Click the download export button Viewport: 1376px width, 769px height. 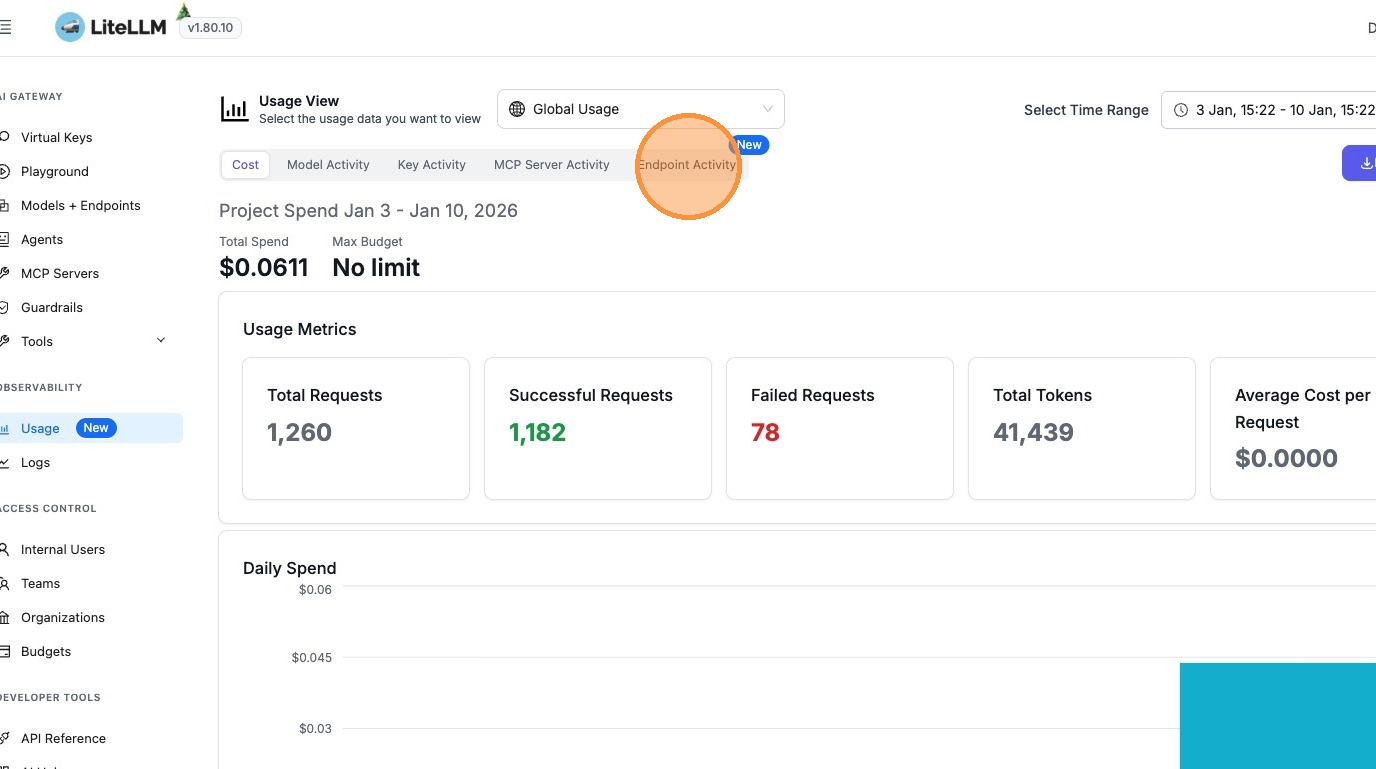click(1362, 163)
